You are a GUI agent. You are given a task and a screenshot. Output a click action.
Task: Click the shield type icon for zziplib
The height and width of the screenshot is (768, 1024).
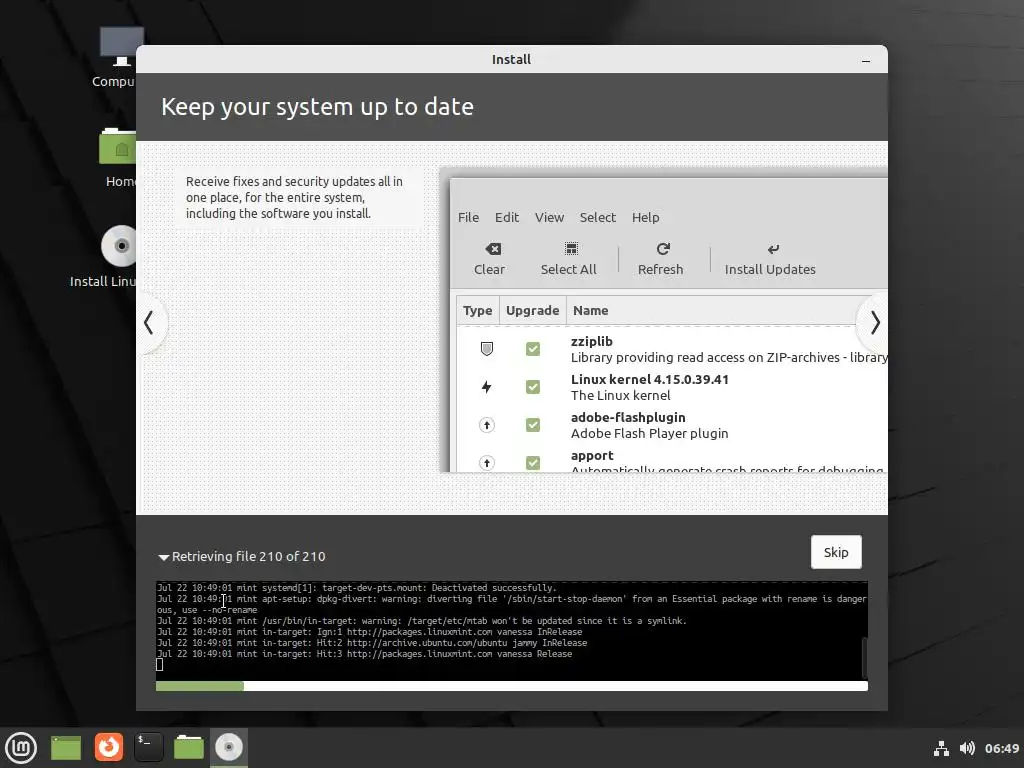487,349
